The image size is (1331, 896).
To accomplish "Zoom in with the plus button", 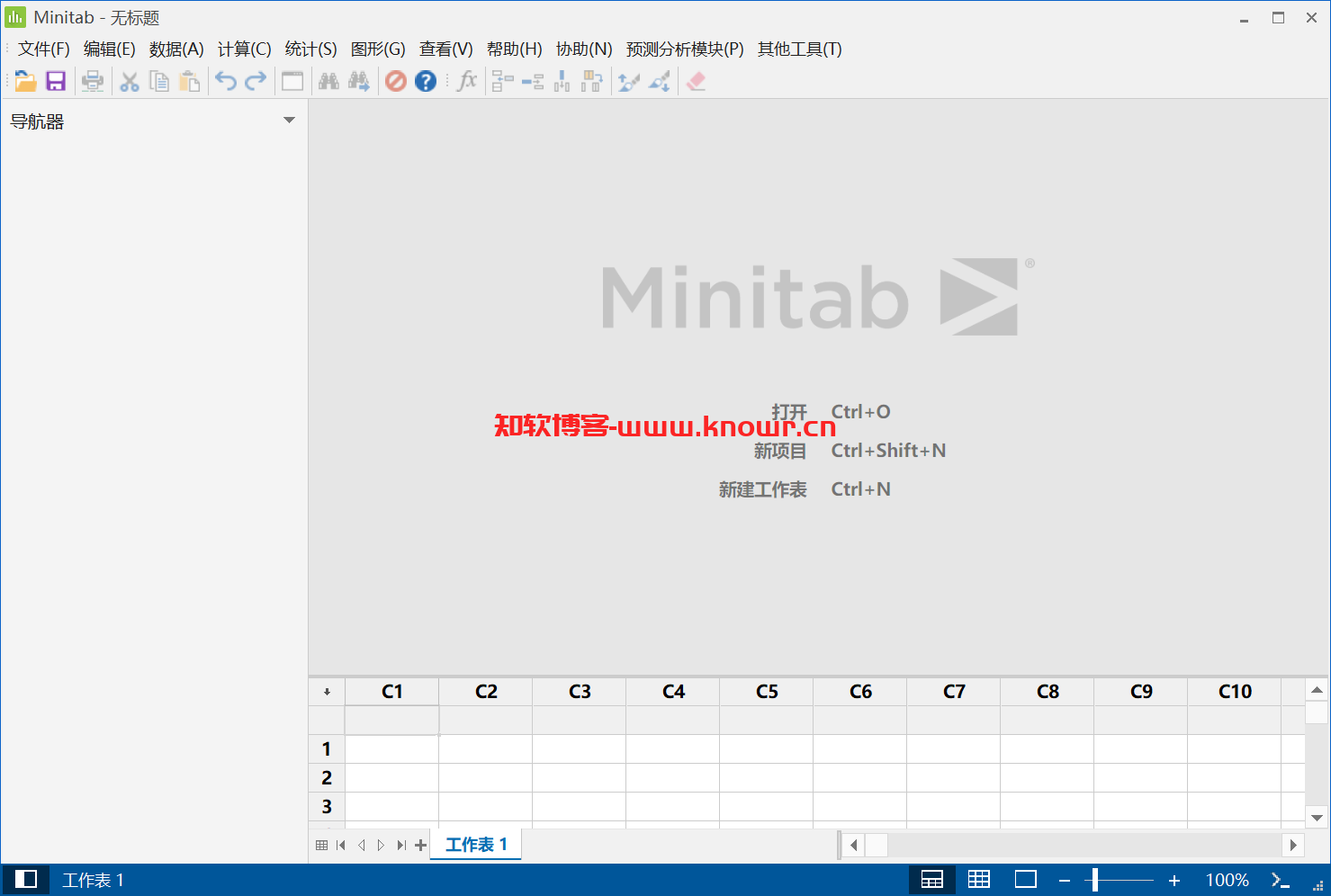I will (1174, 880).
